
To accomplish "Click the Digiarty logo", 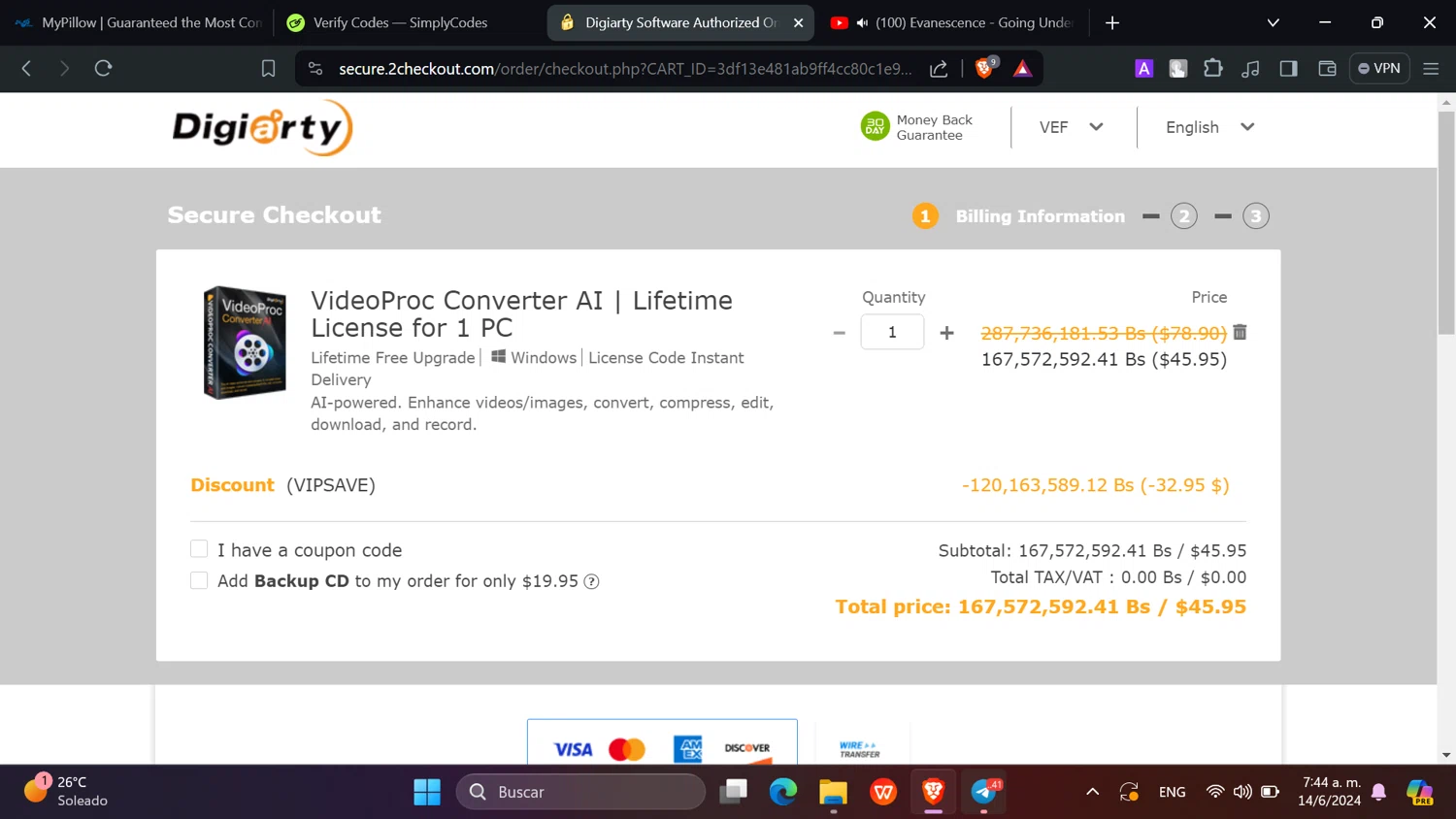I will (x=262, y=127).
